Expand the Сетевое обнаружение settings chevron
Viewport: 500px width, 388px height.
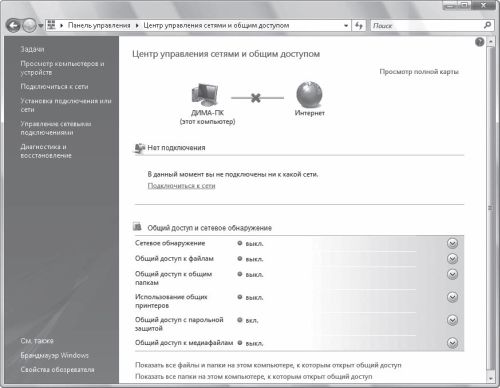point(452,243)
